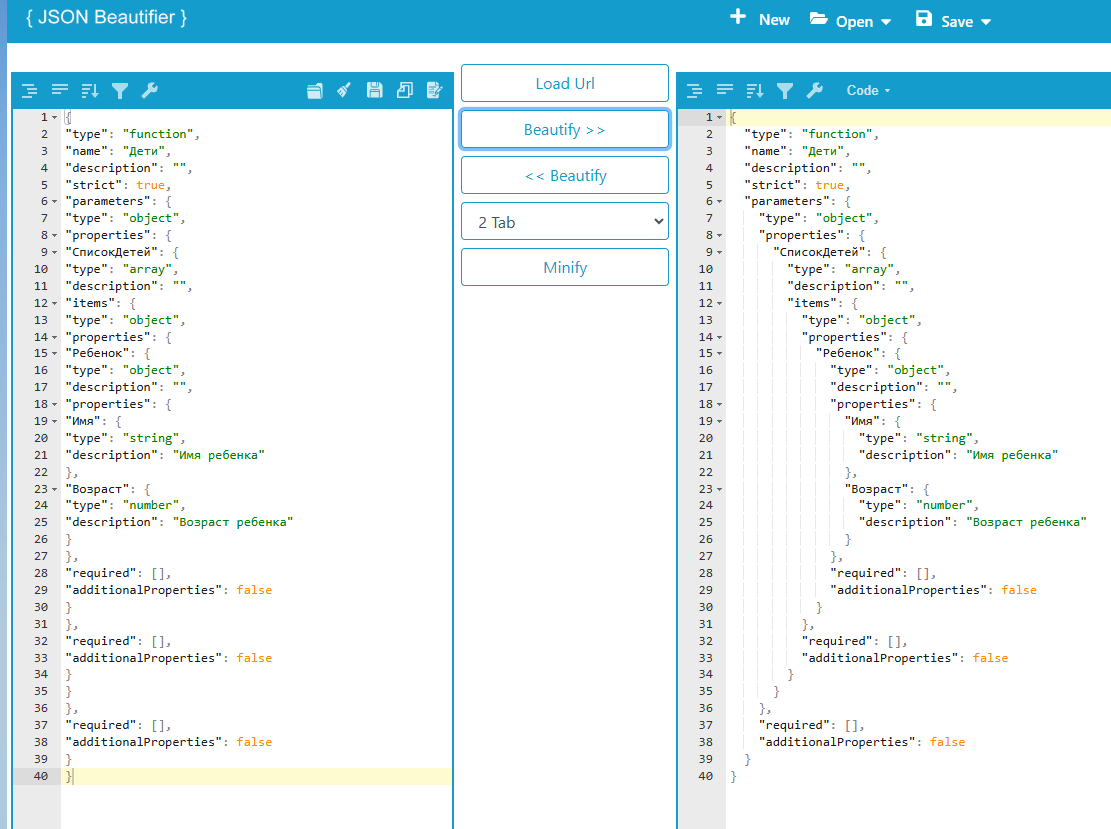This screenshot has width=1111, height=829.
Task: Collapse line 1 fold arrow in left editor
Action: (55, 118)
